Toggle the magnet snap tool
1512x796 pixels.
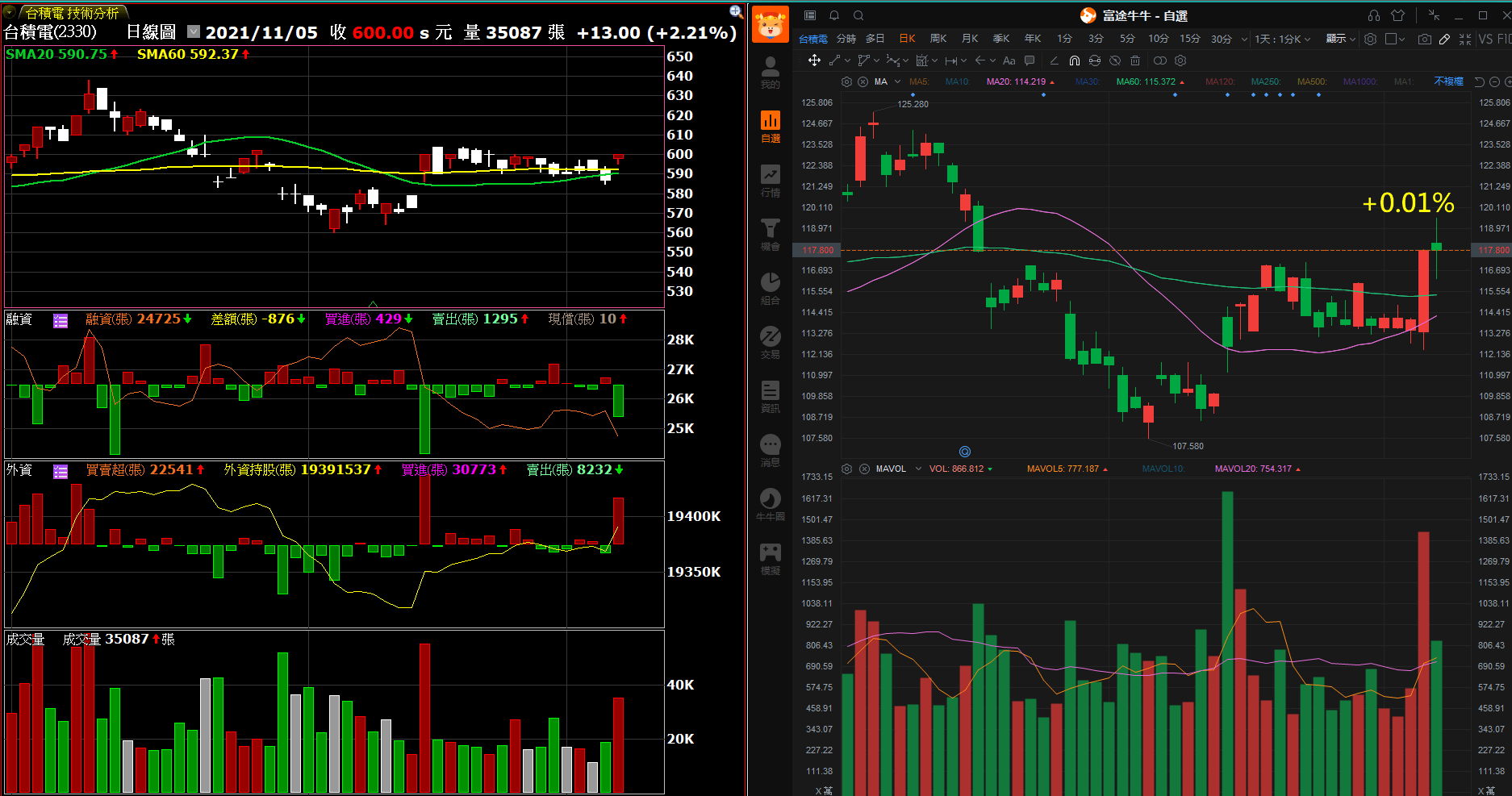click(1075, 60)
